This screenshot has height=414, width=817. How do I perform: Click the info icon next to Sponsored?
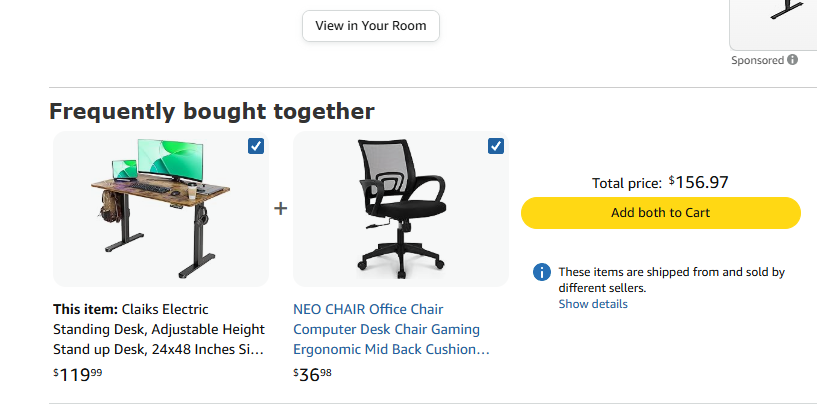[793, 59]
